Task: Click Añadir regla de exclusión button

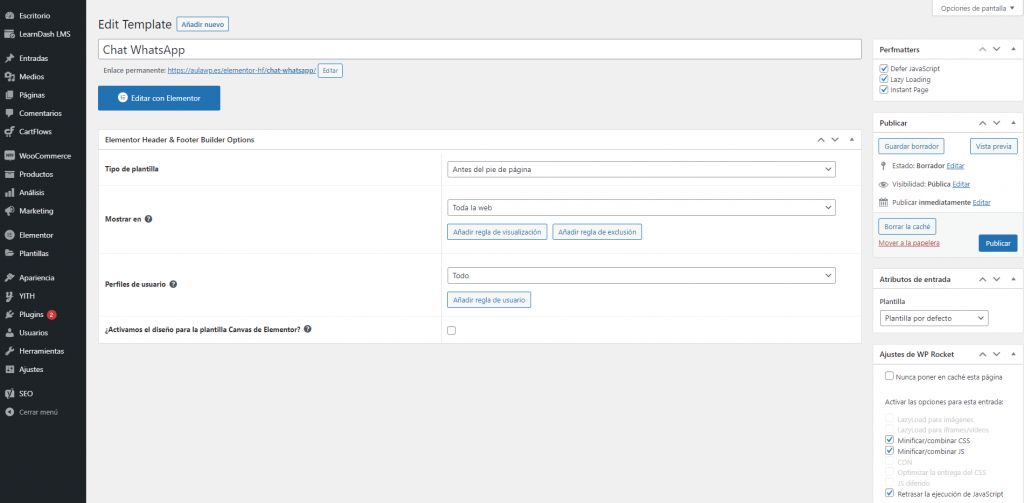Action: click(x=597, y=232)
